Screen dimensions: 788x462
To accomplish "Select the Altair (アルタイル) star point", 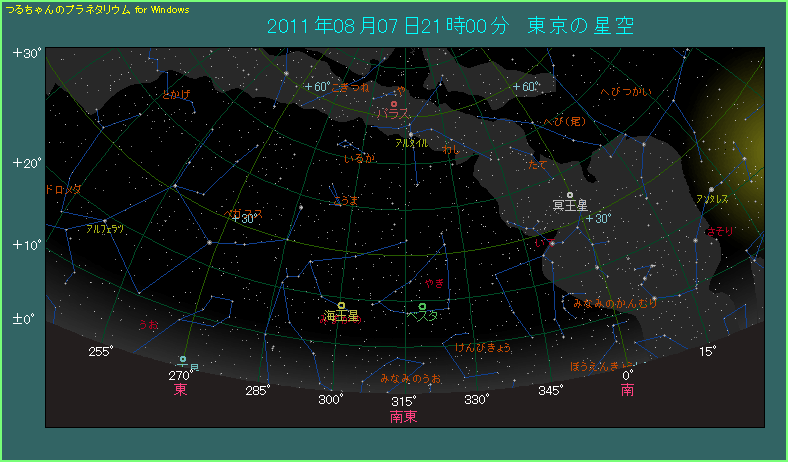I will pyautogui.click(x=411, y=134).
